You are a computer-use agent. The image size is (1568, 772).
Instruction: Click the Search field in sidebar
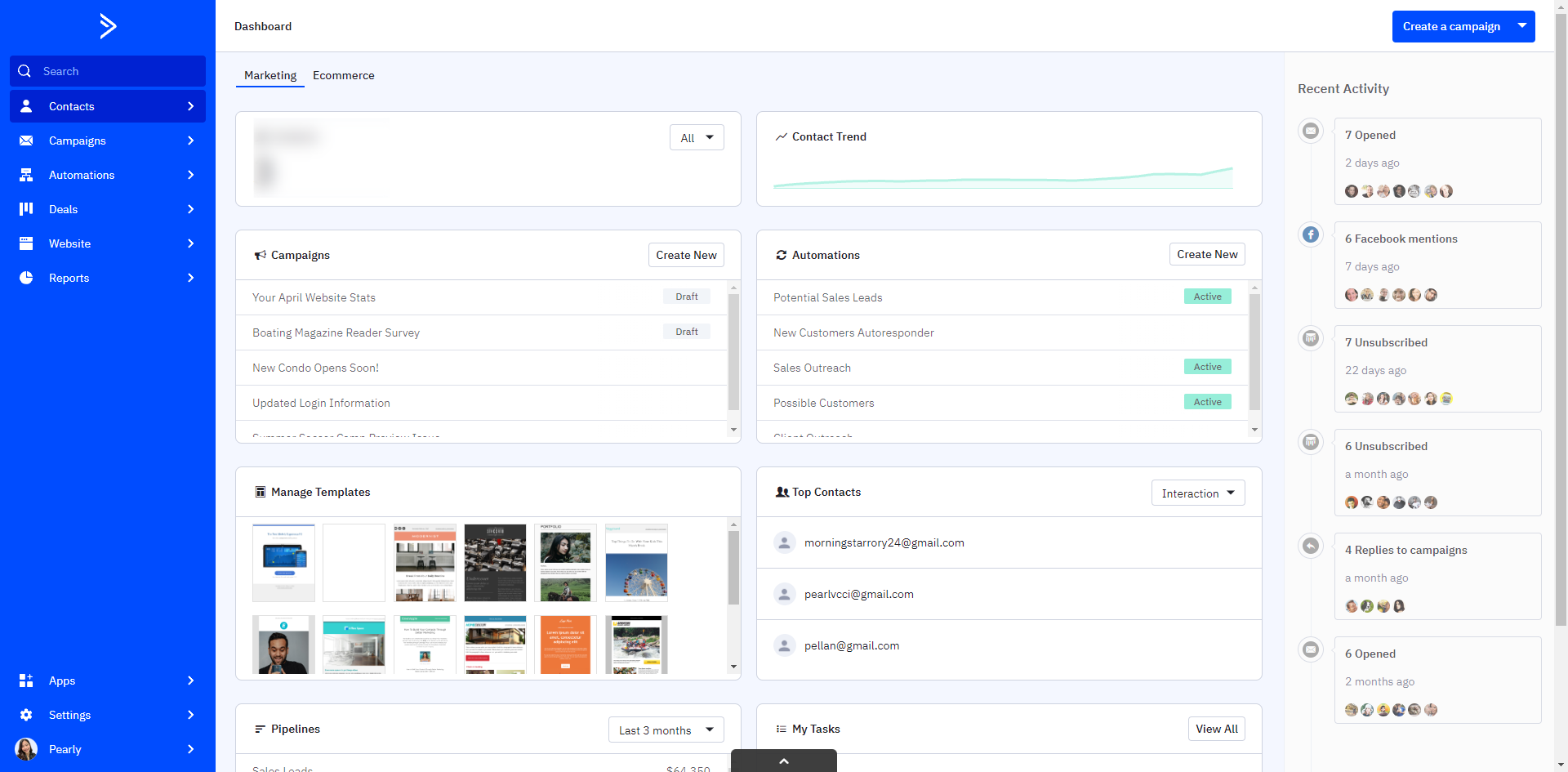point(108,71)
